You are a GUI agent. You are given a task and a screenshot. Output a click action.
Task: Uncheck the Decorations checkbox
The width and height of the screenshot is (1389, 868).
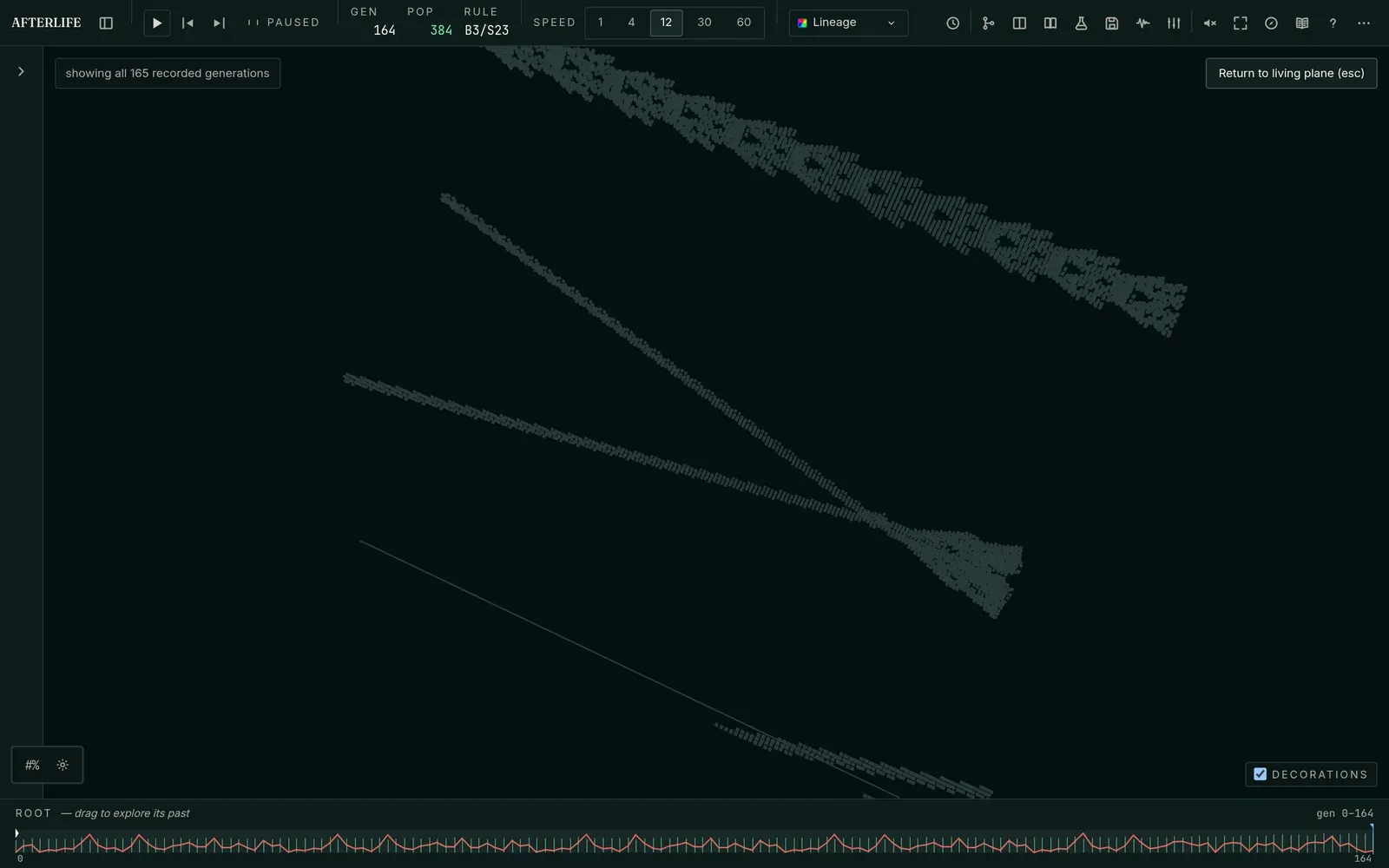(1261, 774)
